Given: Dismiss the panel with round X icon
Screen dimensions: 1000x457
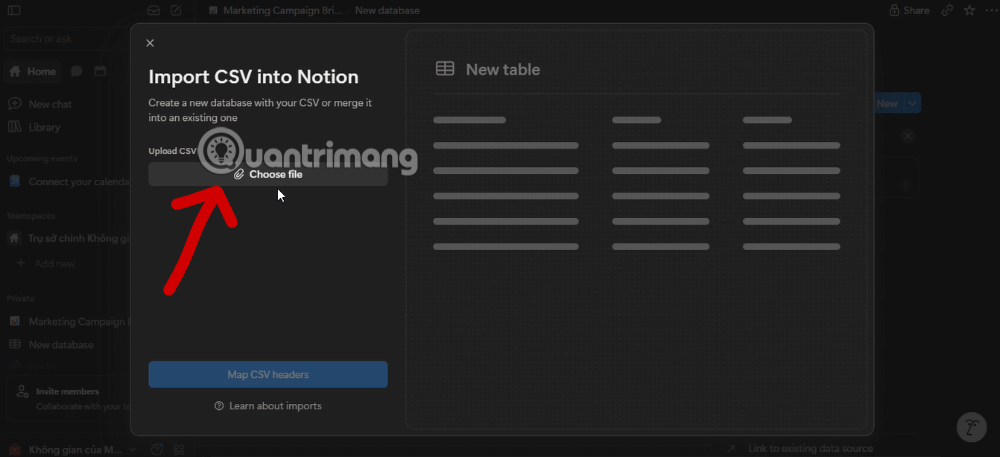Looking at the screenshot, I should click(x=908, y=136).
